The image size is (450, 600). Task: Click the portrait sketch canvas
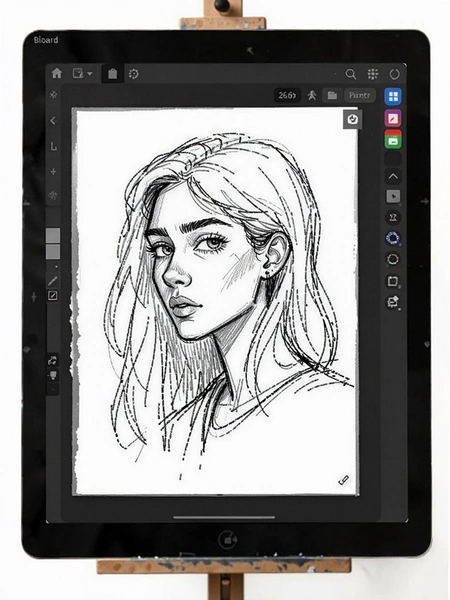217,301
